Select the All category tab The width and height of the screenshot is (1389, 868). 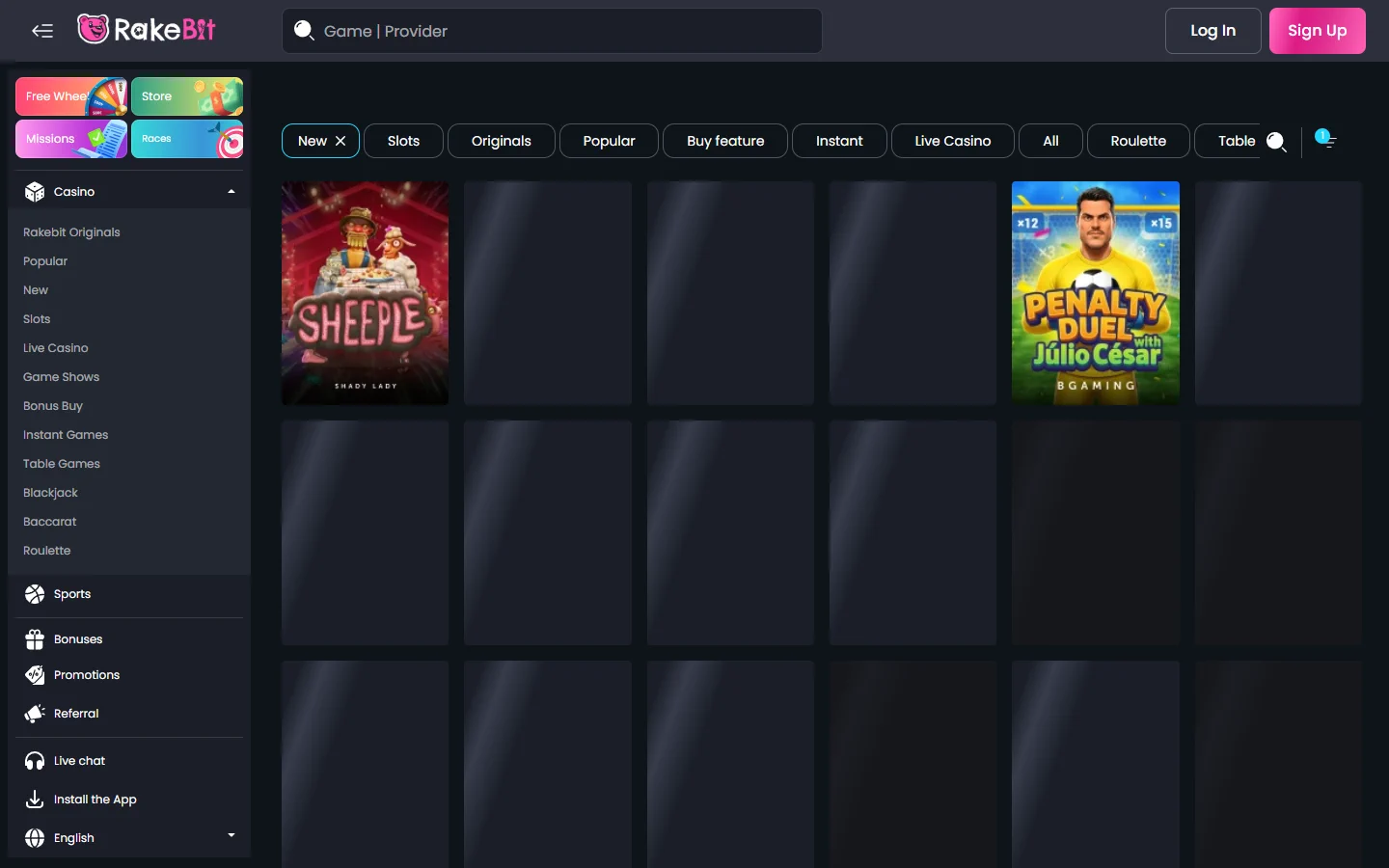click(1051, 141)
